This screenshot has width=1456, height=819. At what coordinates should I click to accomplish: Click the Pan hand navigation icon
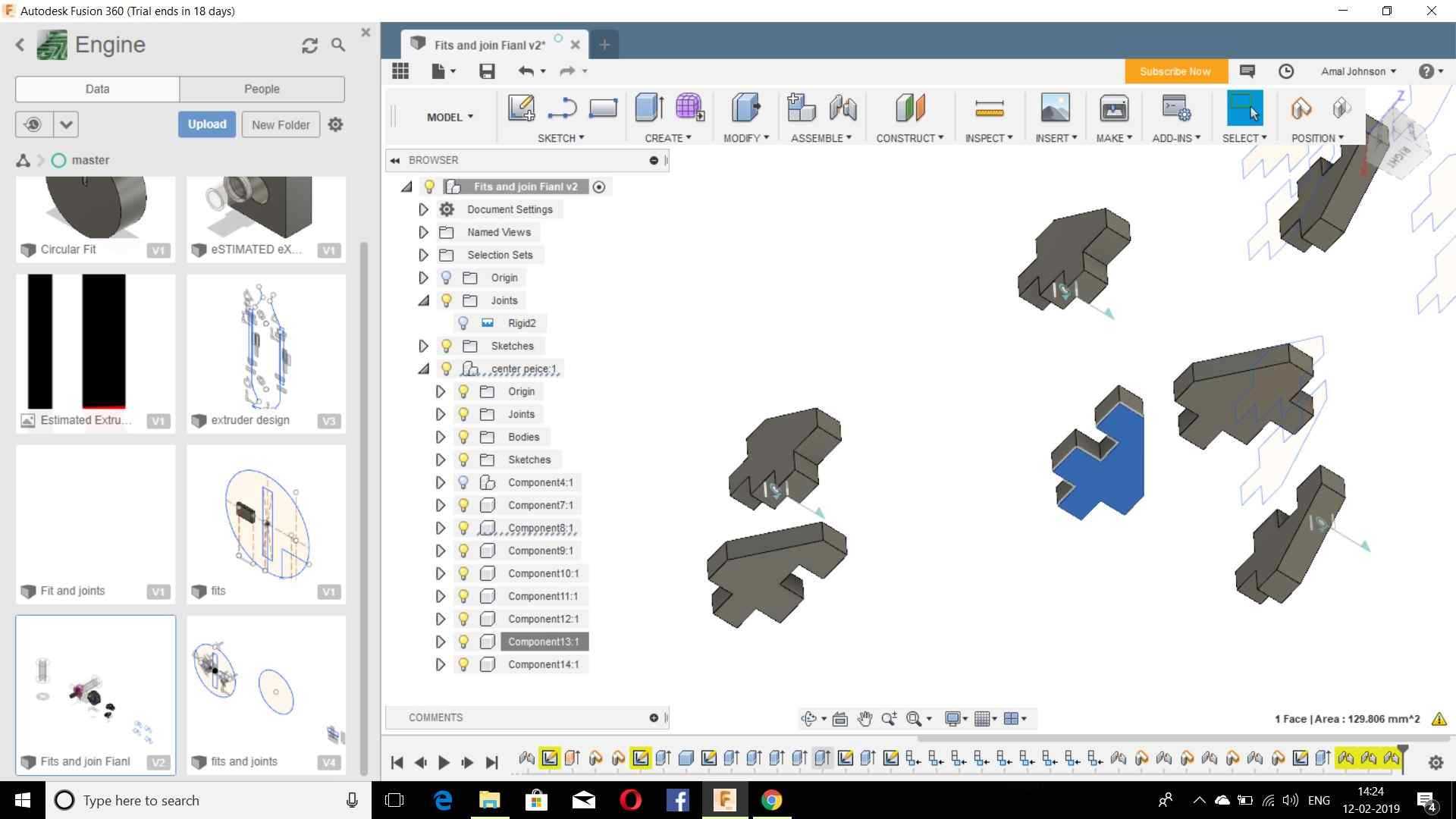tap(864, 718)
